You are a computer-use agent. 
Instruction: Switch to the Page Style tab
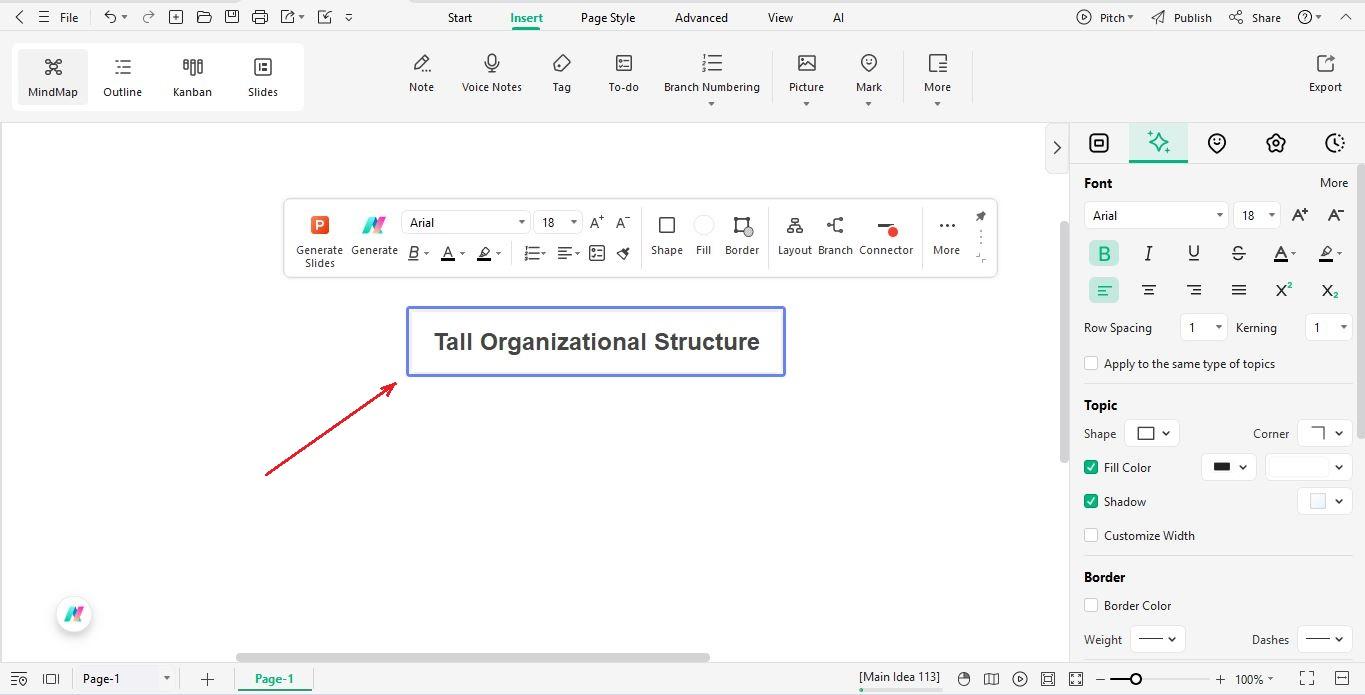pyautogui.click(x=607, y=17)
